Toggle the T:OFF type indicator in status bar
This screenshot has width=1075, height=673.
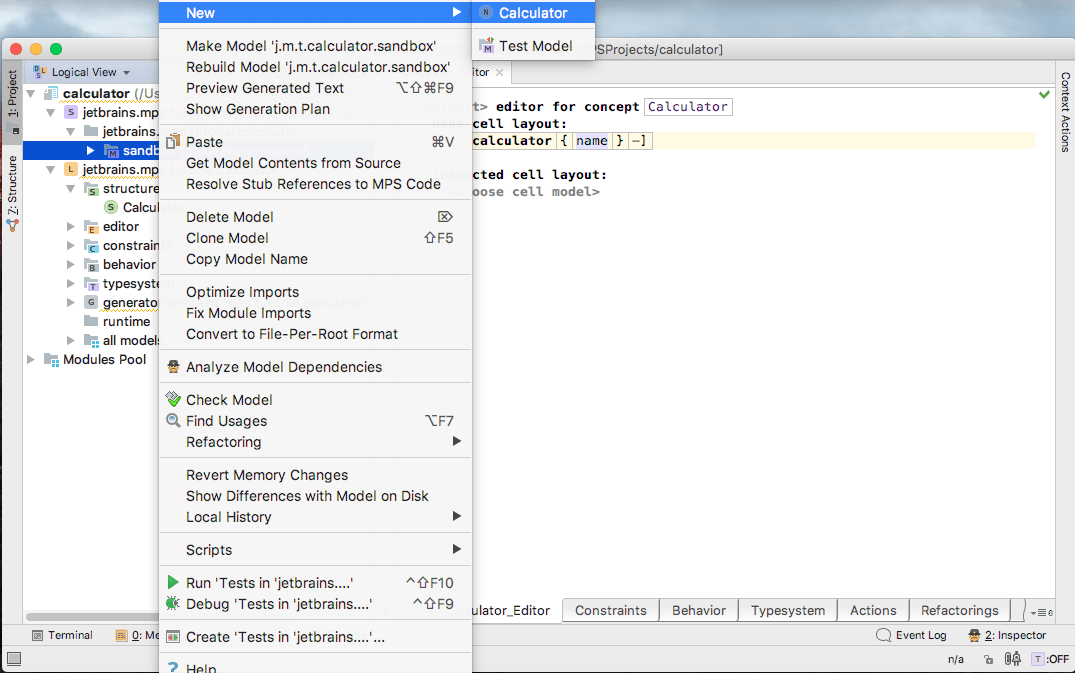1050,659
